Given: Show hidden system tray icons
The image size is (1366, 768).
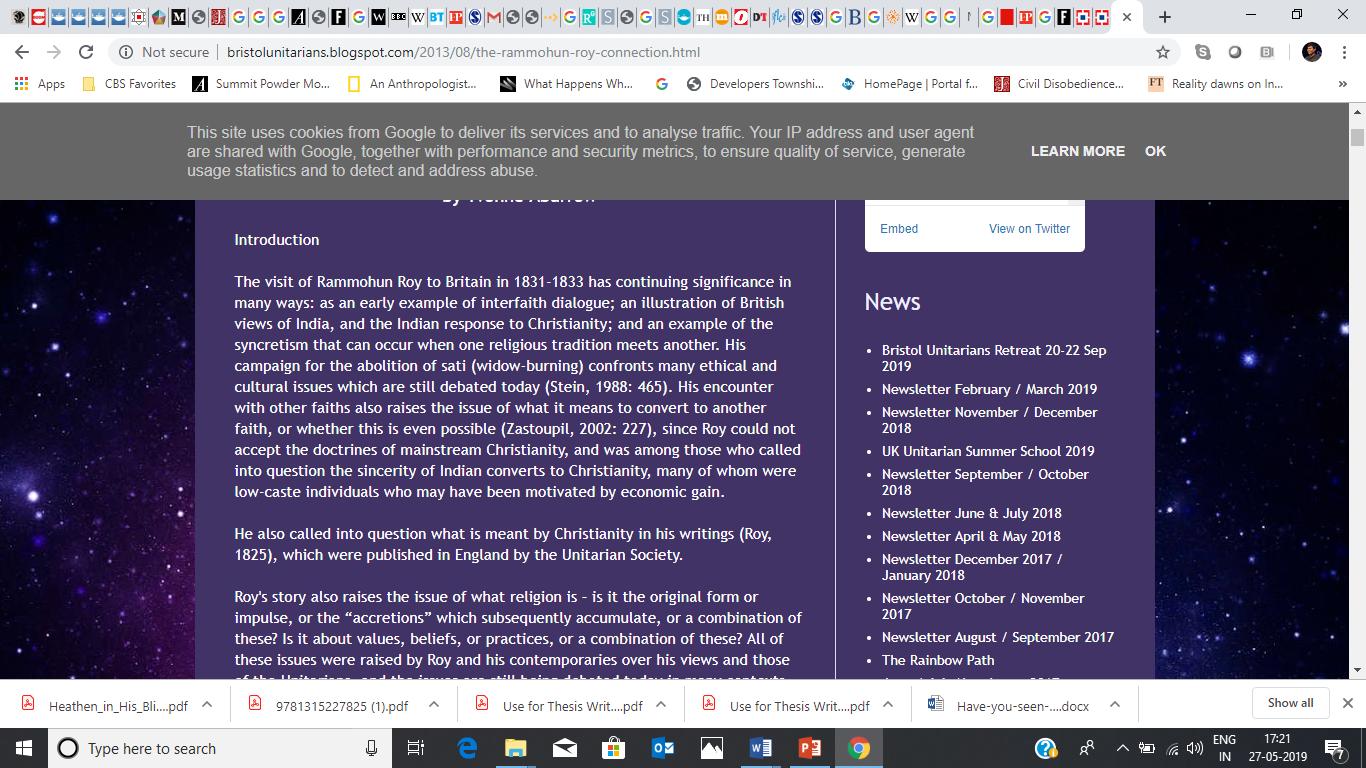Looking at the screenshot, I should coord(1122,748).
